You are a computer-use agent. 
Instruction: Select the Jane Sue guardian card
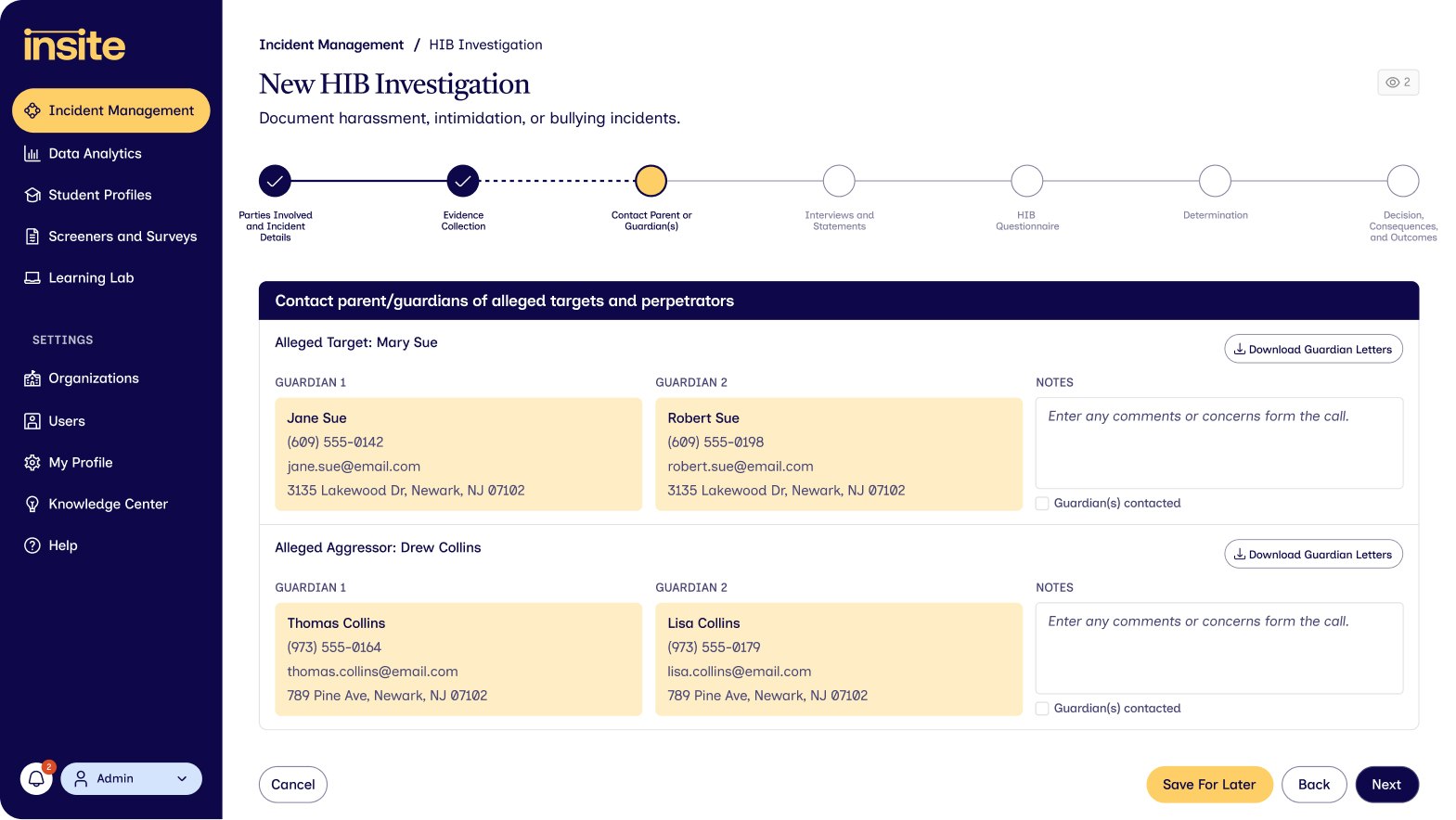458,455
